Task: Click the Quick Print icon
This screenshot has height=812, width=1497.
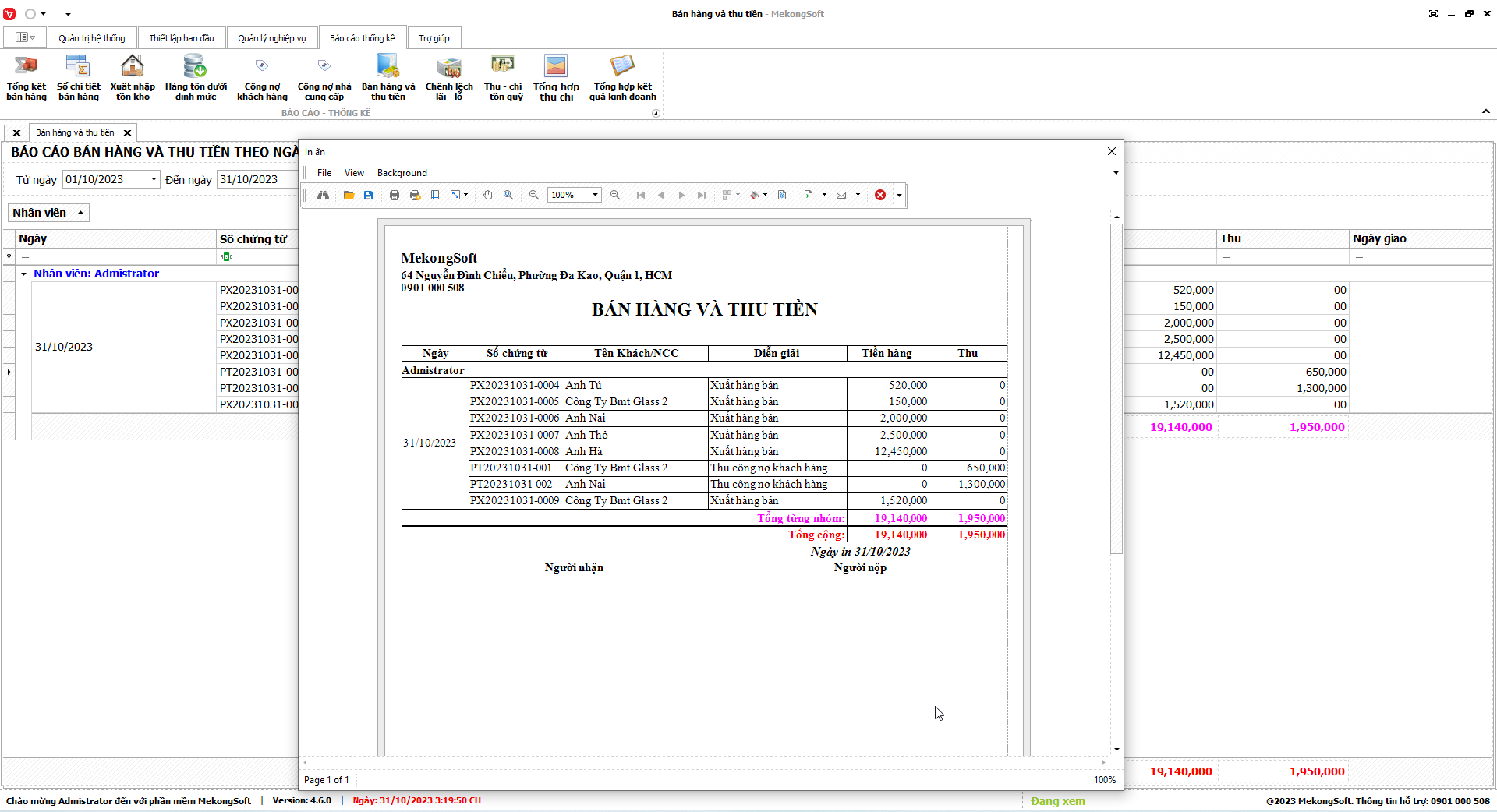Action: tap(415, 195)
